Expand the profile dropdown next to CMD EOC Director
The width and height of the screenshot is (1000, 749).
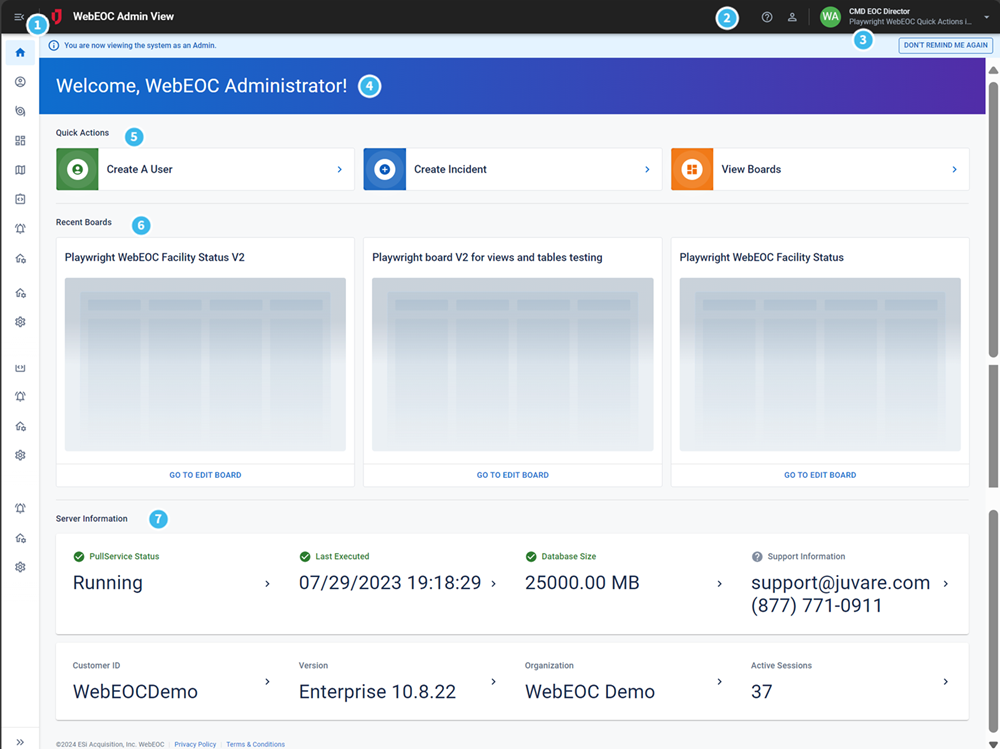[x=986, y=16]
